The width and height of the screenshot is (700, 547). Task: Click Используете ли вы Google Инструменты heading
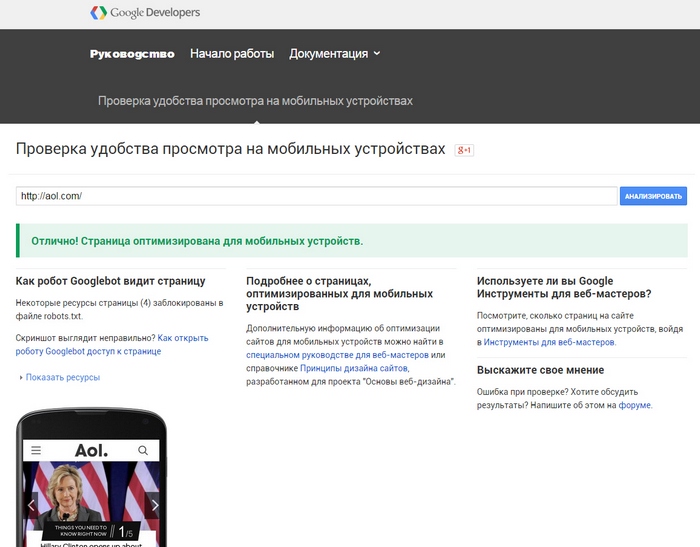(564, 288)
